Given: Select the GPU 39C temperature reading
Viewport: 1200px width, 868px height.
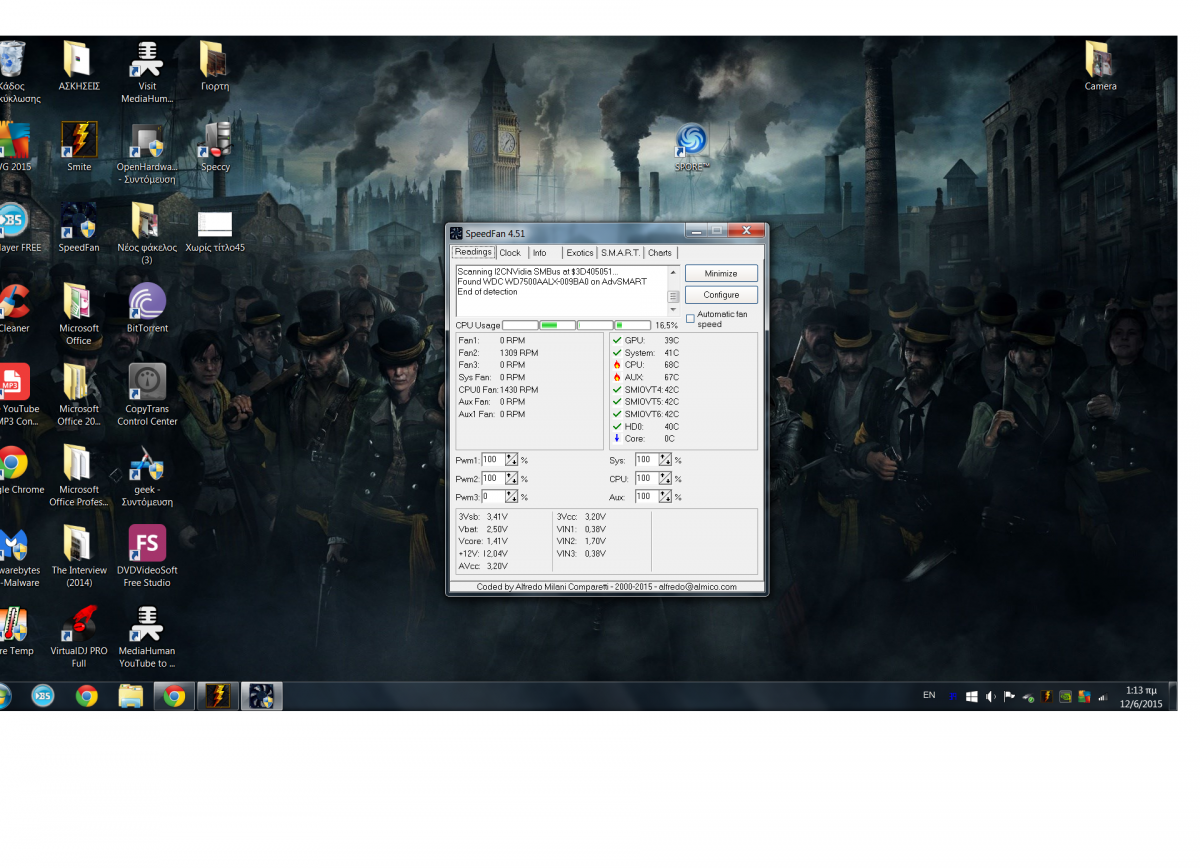Looking at the screenshot, I should [x=645, y=340].
